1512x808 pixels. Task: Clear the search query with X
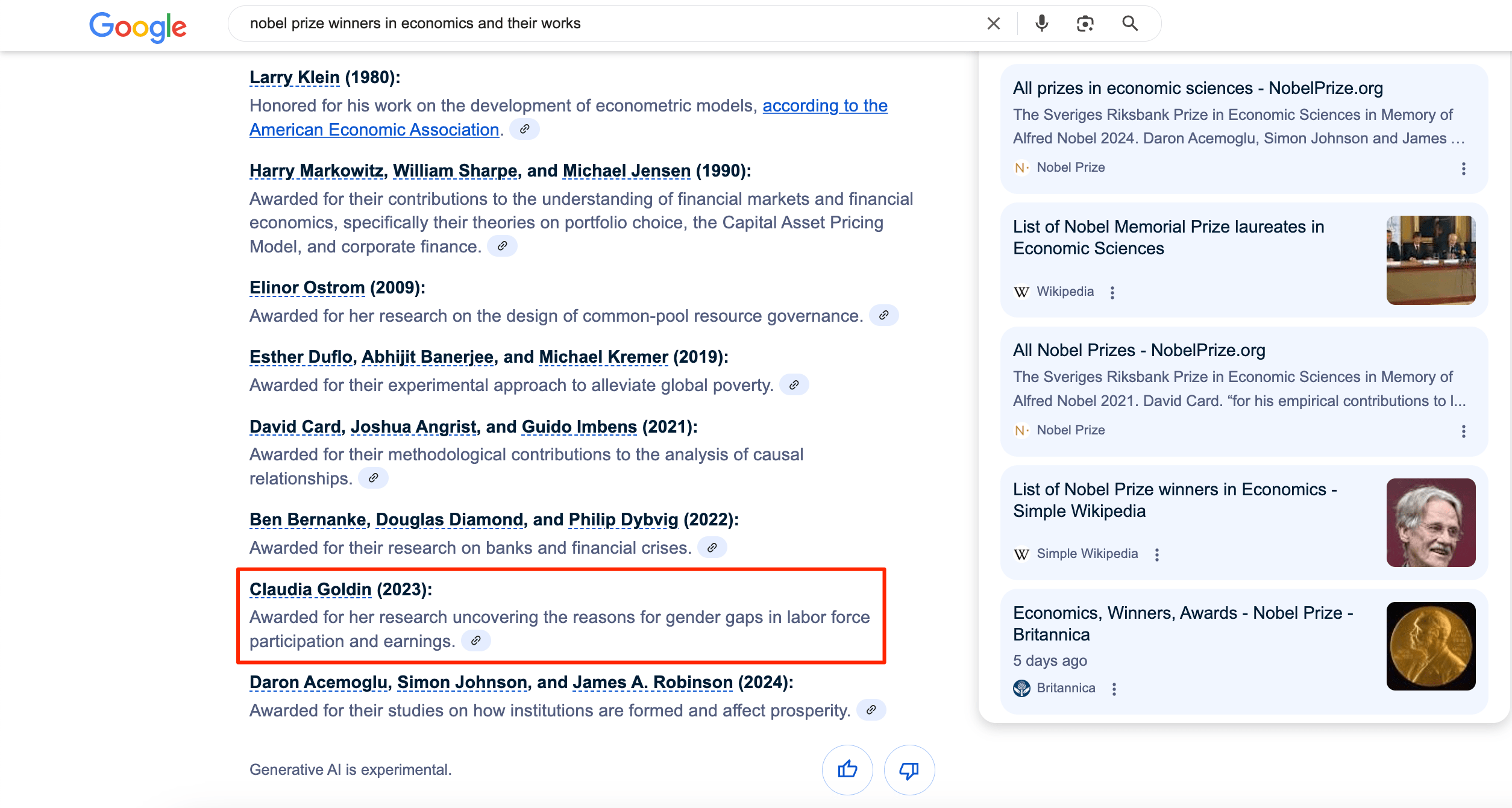pos(993,23)
